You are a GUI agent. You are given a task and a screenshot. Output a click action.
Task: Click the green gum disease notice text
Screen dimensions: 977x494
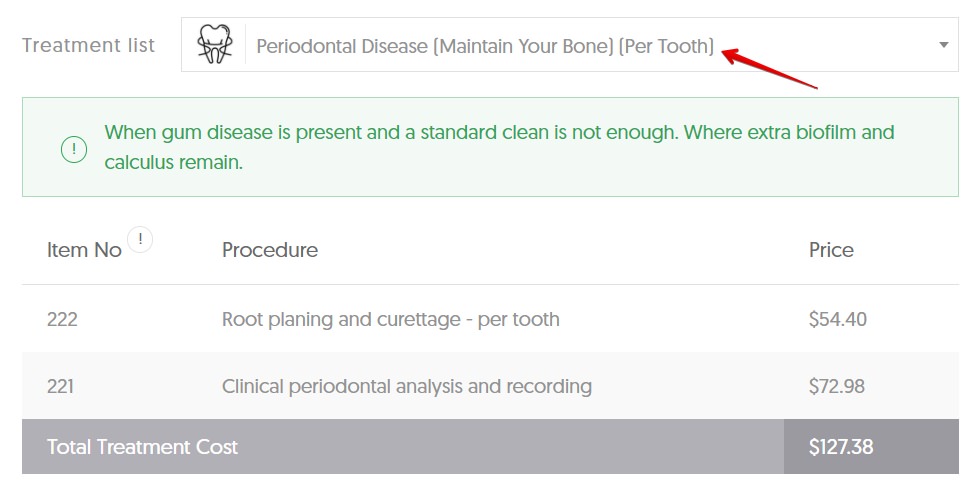pos(499,133)
